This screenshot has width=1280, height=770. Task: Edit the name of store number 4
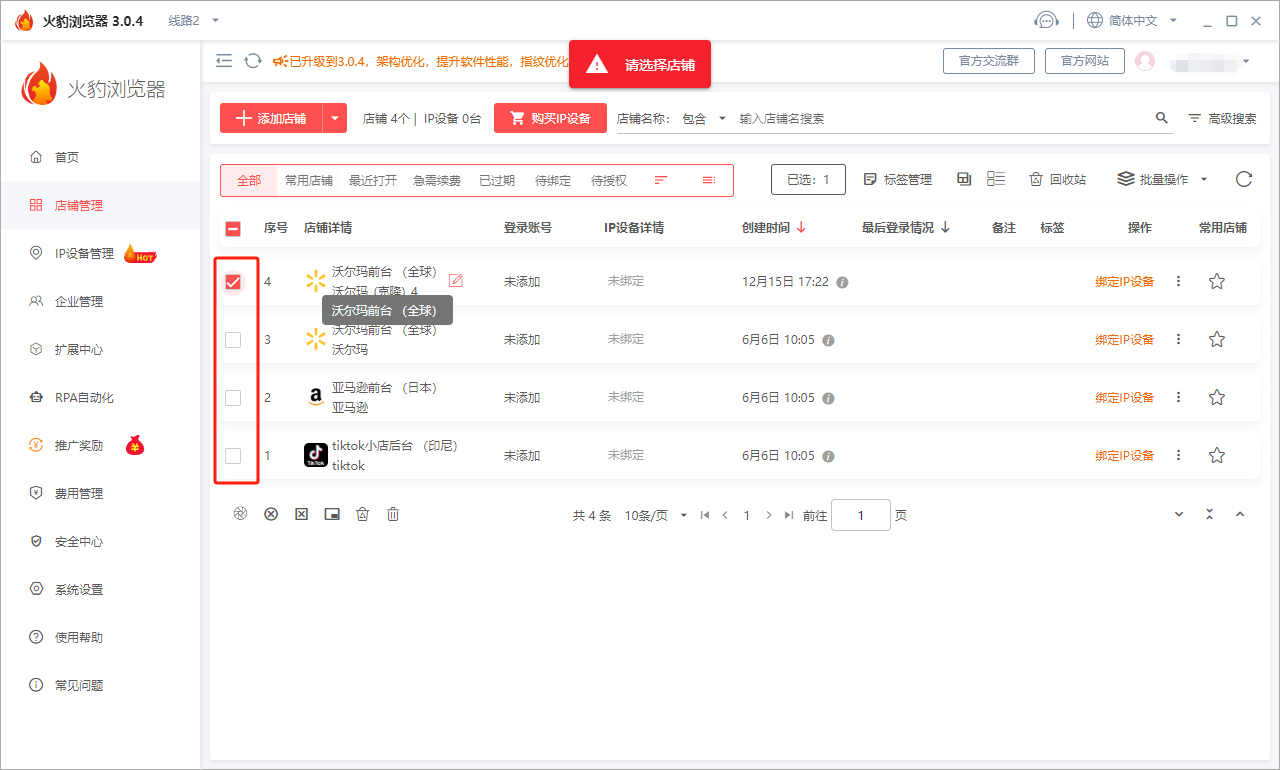click(456, 281)
